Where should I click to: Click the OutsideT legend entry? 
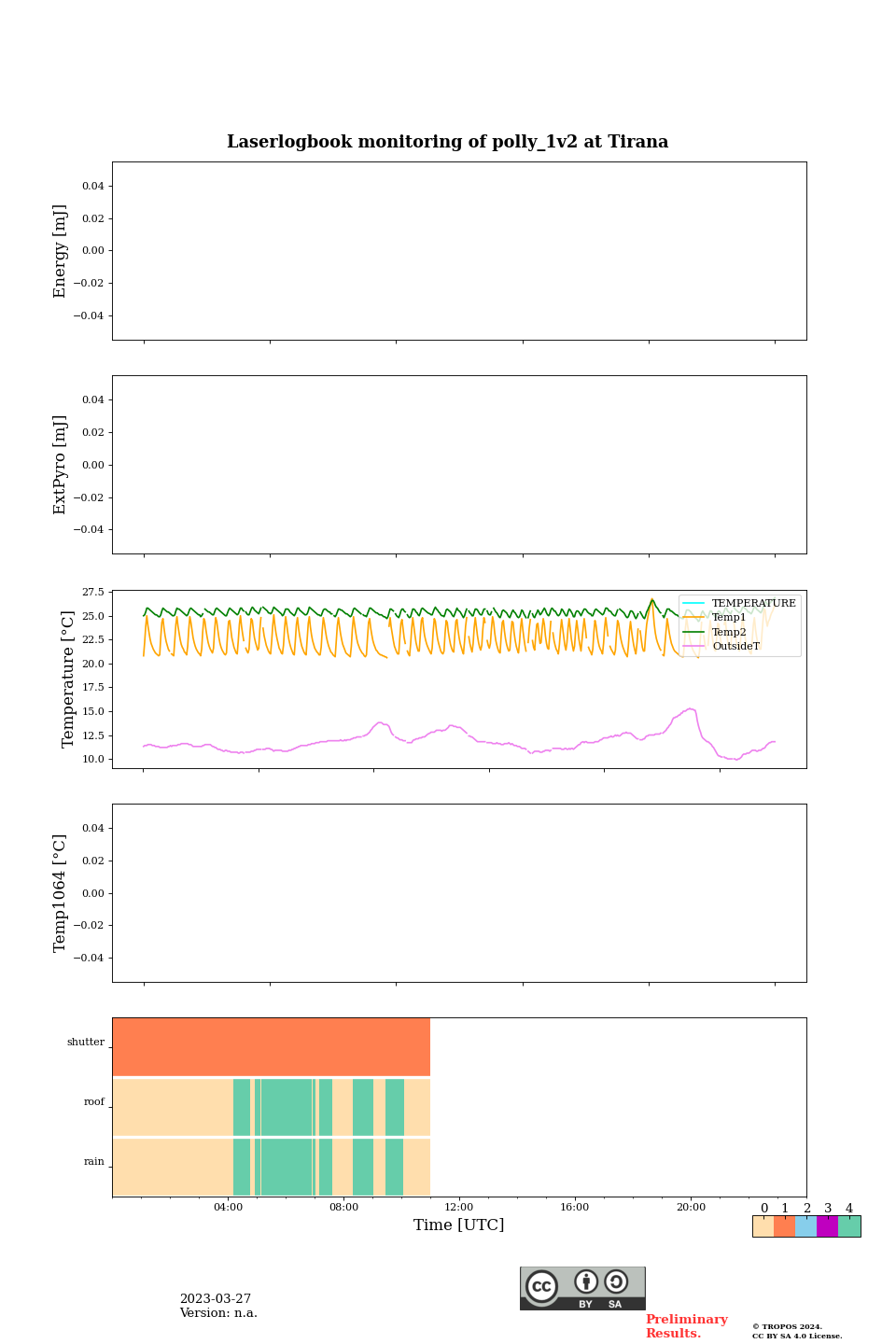[x=721, y=646]
